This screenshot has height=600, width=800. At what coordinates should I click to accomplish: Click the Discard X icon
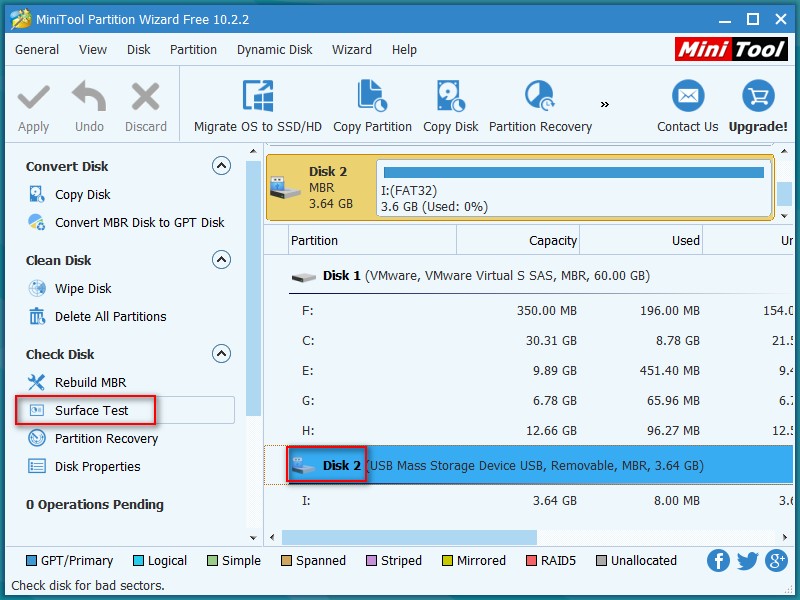coord(145,97)
